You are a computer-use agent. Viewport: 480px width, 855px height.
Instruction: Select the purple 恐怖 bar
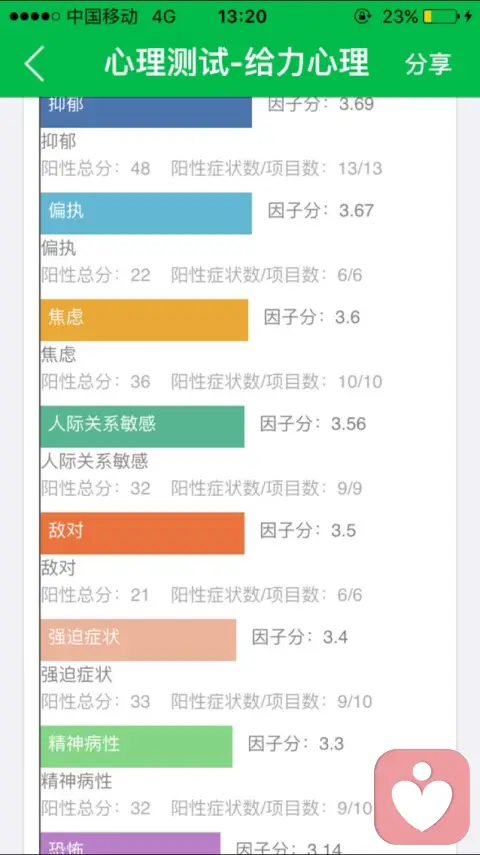130,843
